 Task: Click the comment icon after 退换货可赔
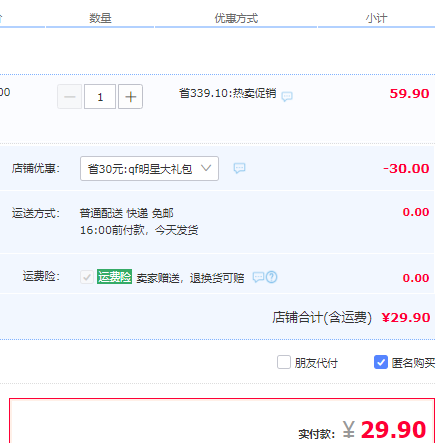258,277
